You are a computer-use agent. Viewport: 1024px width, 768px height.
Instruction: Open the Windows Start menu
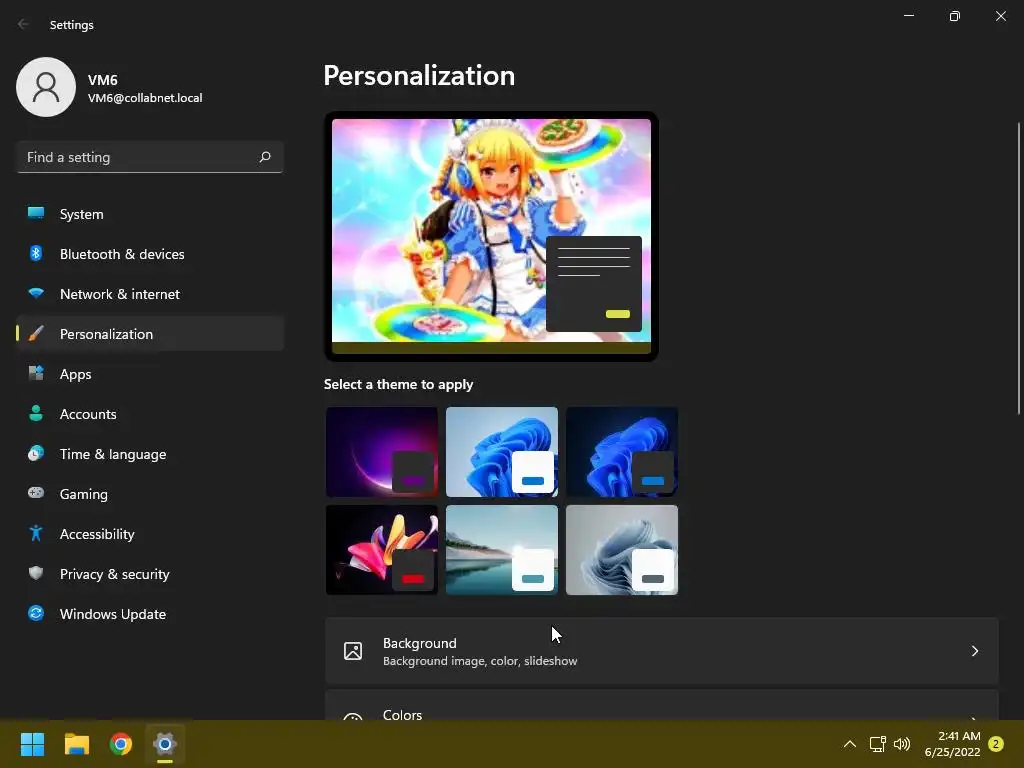point(32,744)
